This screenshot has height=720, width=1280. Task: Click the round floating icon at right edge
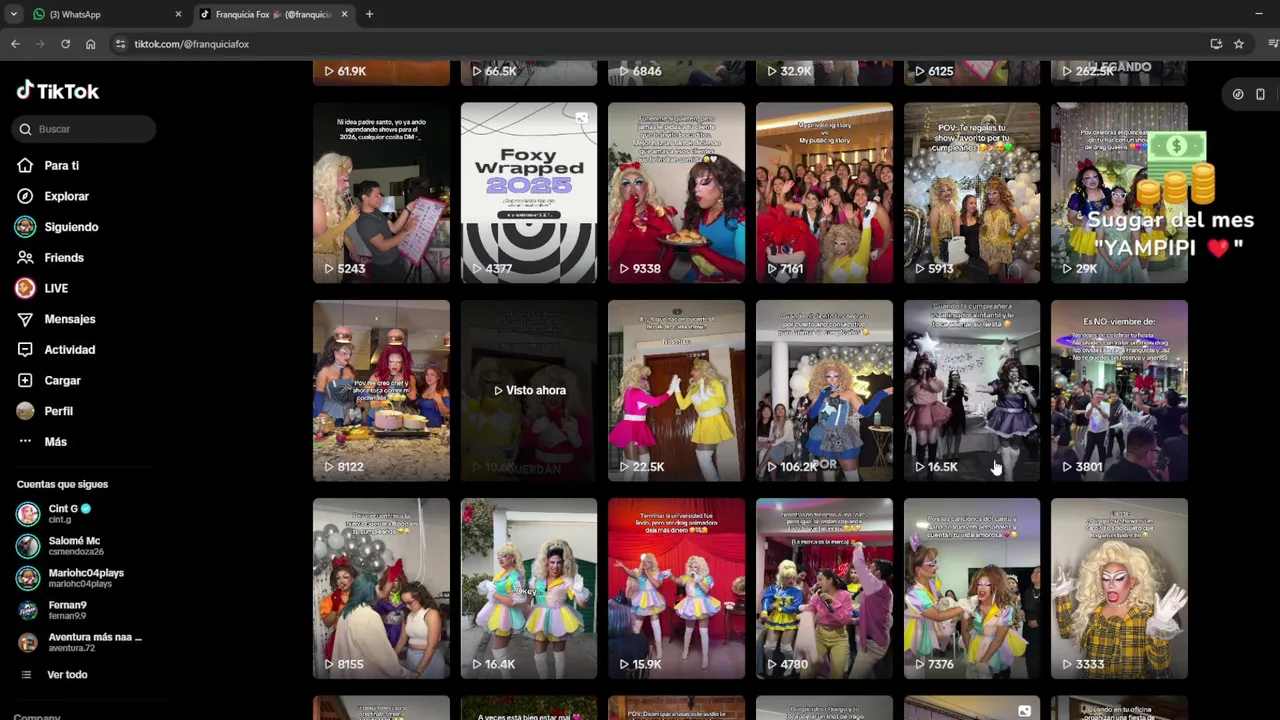pos(1238,95)
